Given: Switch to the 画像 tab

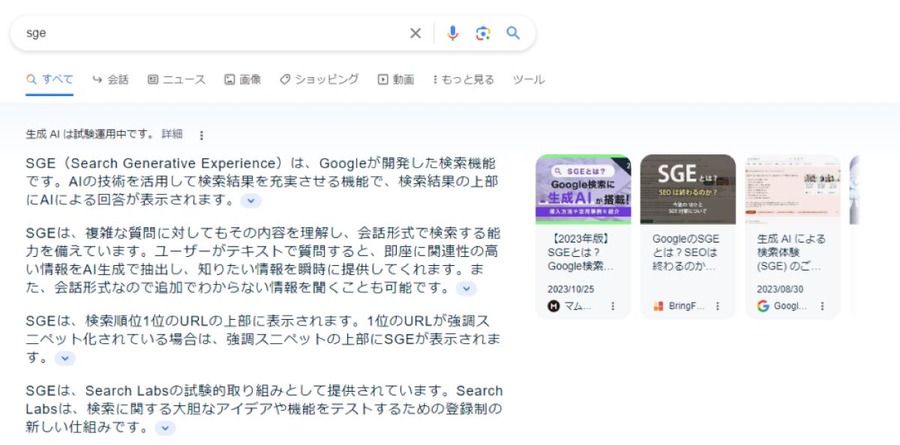Looking at the screenshot, I should pyautogui.click(x=243, y=79).
